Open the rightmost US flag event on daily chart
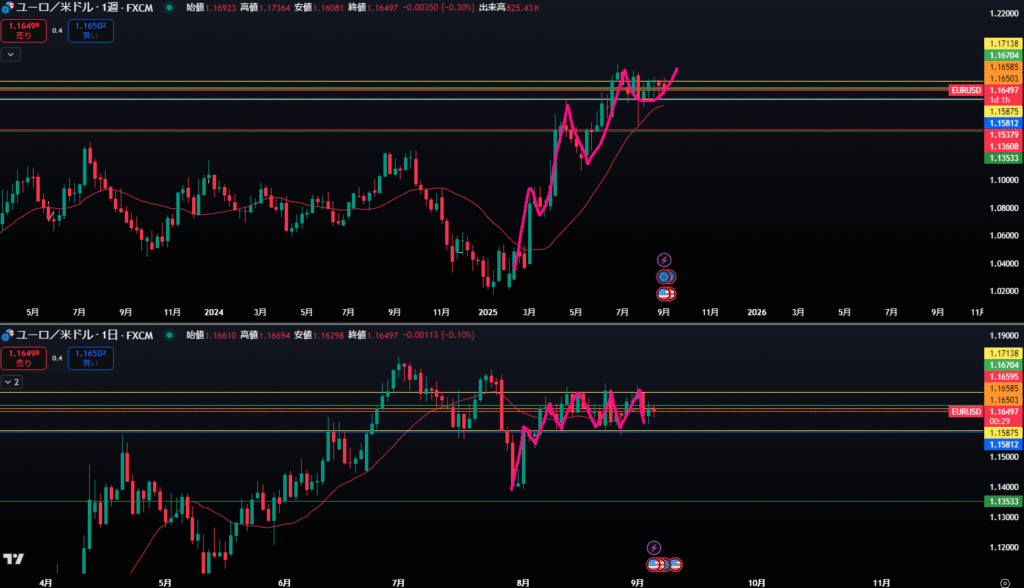The height and width of the screenshot is (588, 1024). [x=675, y=564]
